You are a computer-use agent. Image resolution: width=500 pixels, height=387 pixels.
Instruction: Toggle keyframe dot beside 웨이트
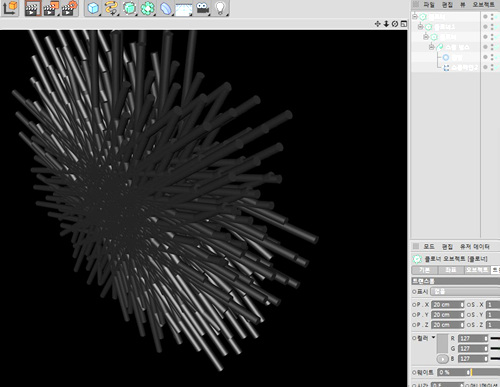click(x=414, y=372)
